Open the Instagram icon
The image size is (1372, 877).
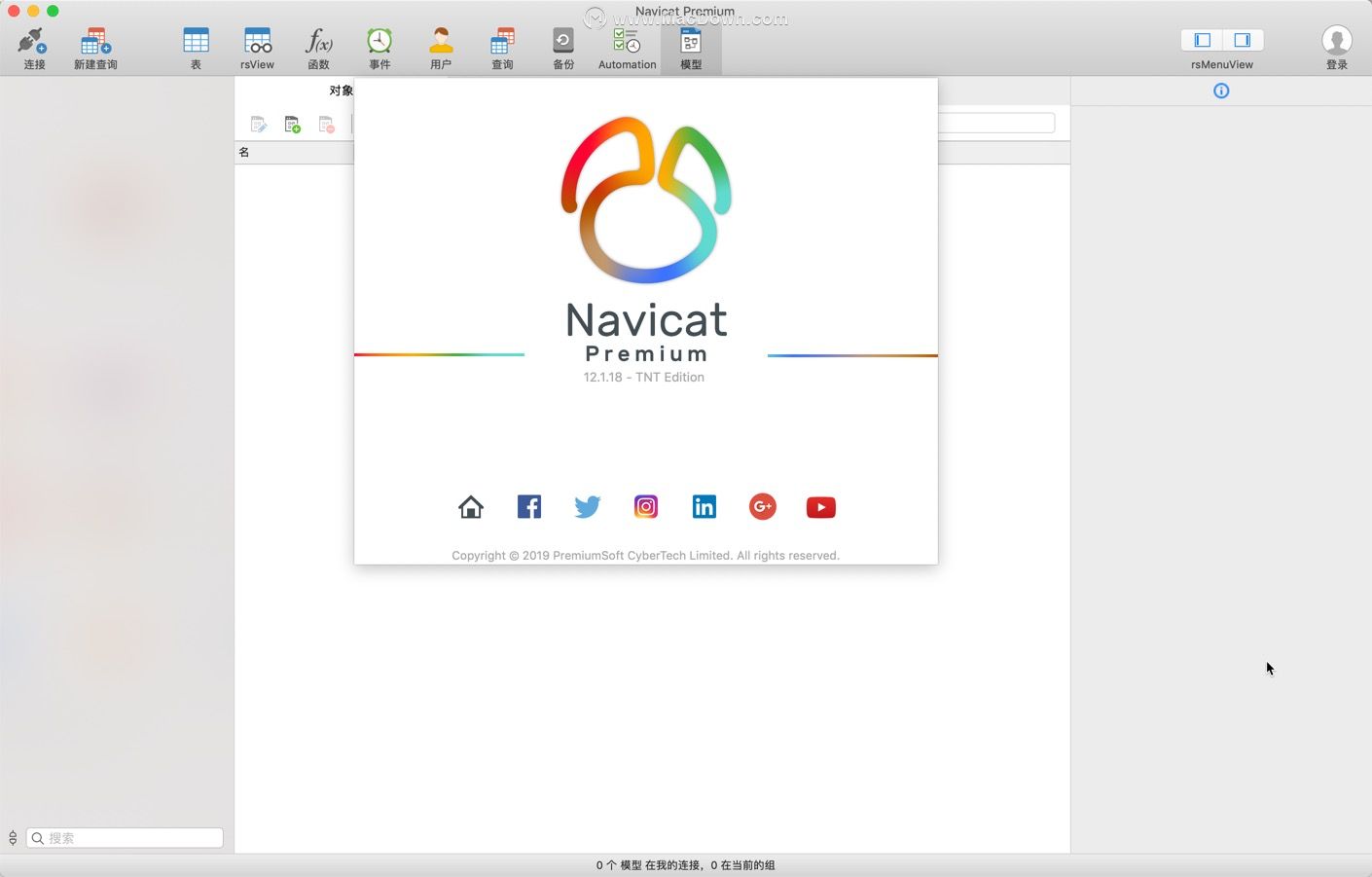pyautogui.click(x=646, y=507)
